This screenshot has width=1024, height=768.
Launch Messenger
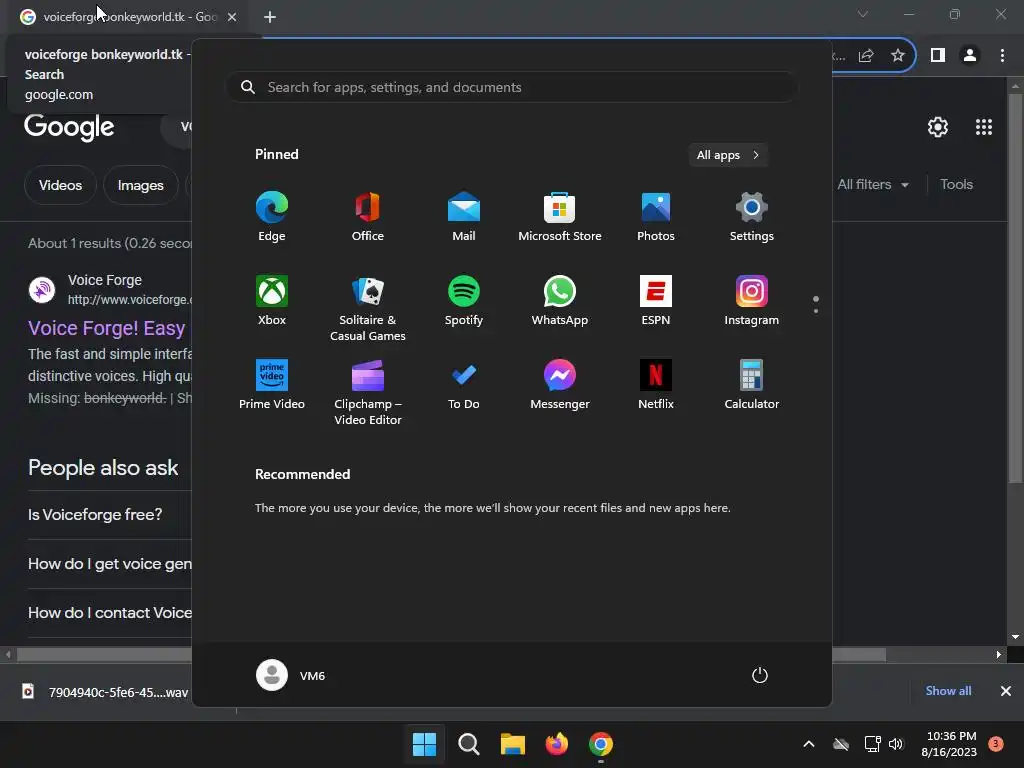(560, 385)
